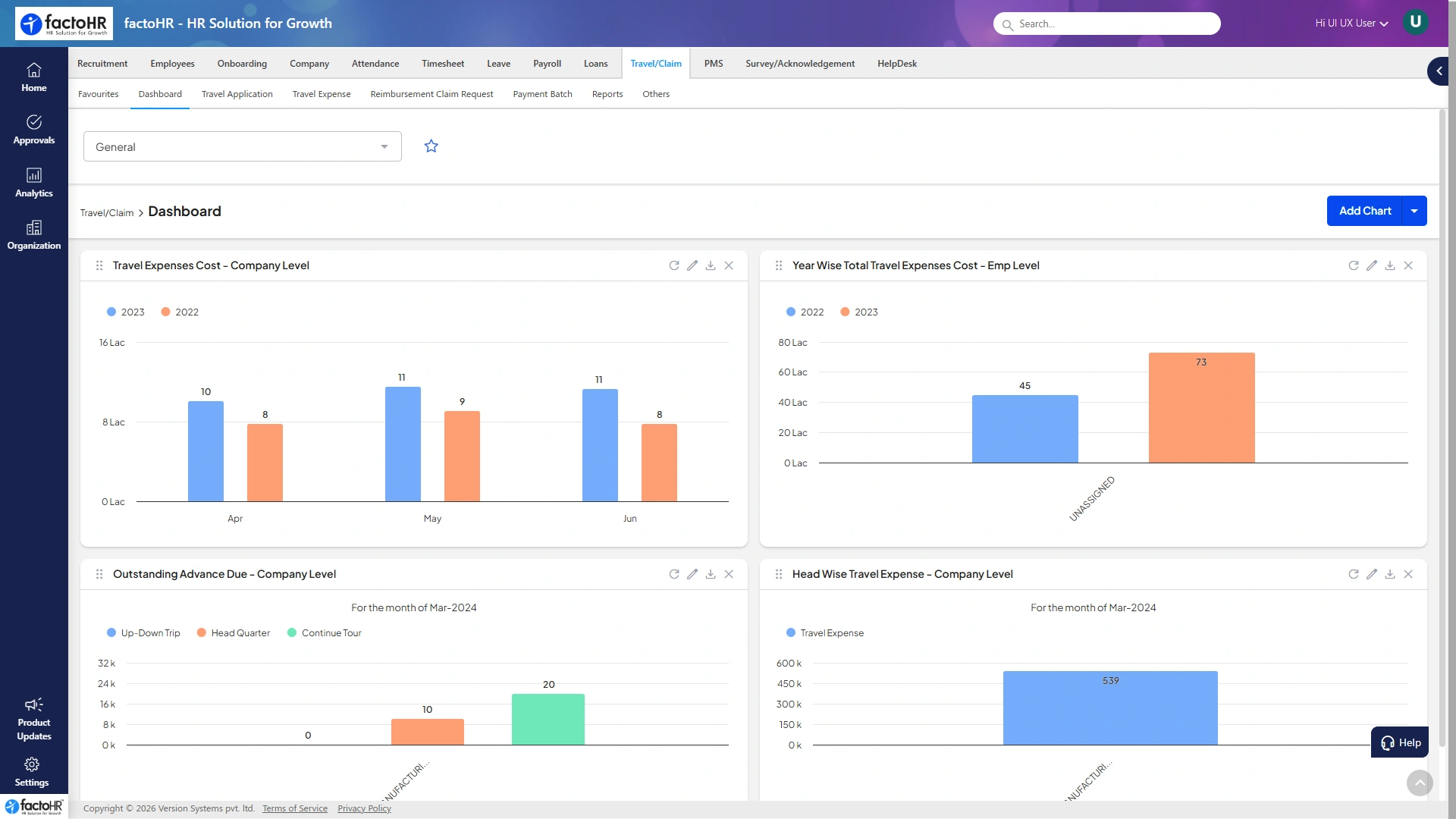
Task: Edit Head Wise Travel Expense chart
Action: point(1372,574)
